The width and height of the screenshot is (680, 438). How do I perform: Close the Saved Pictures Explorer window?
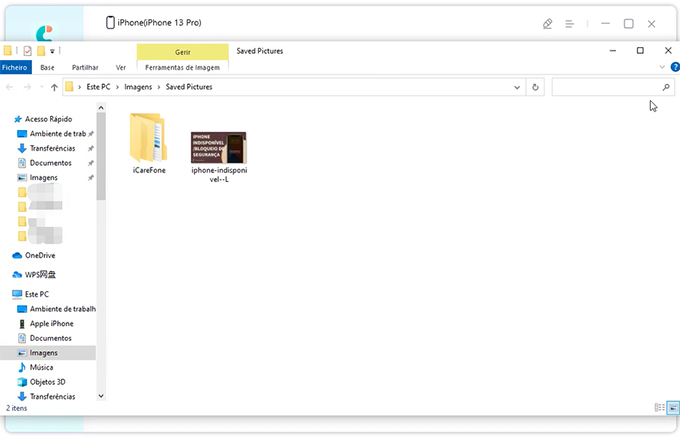(x=668, y=51)
